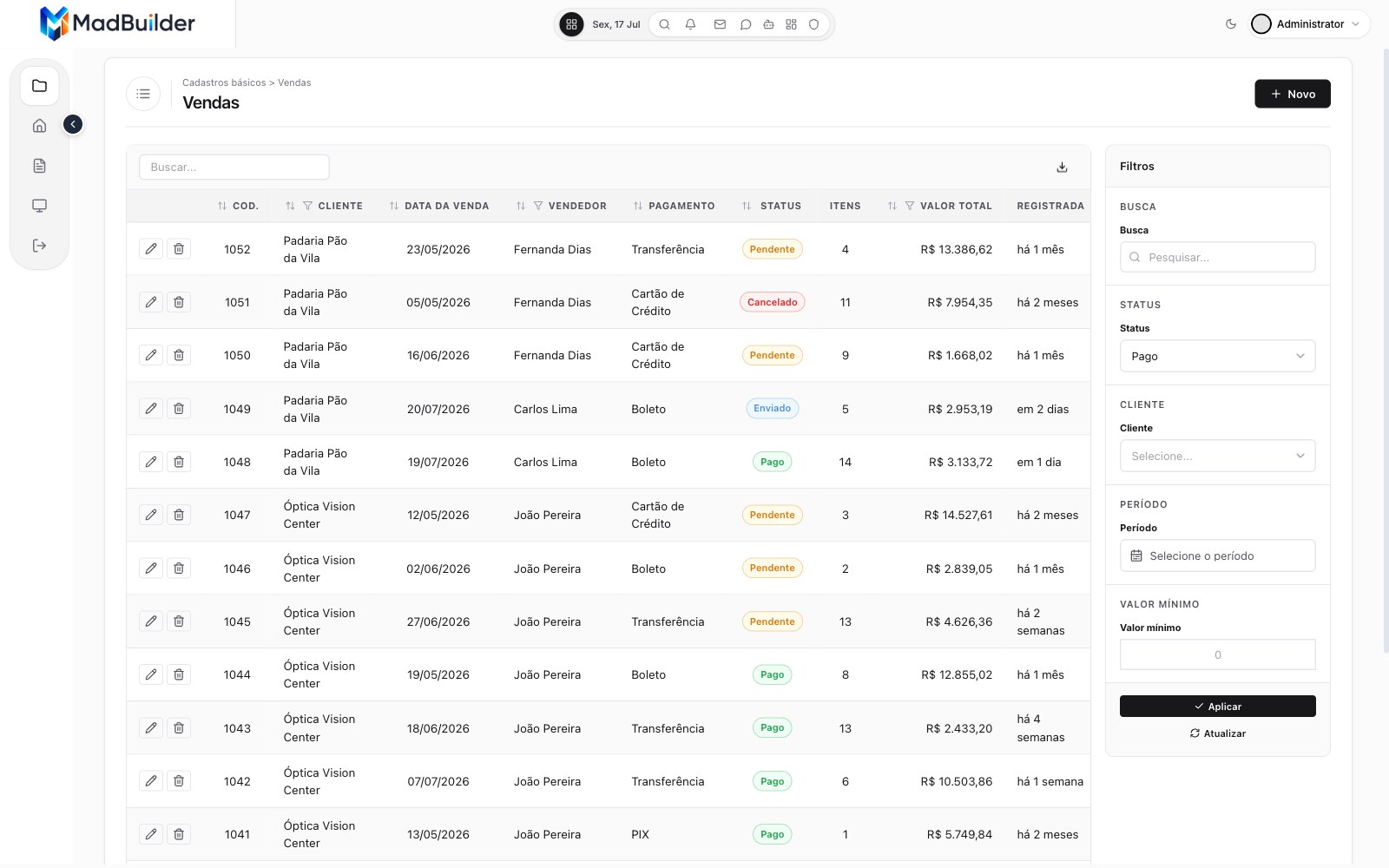Open the list menu button beside Vendas title
The height and width of the screenshot is (868, 1389).
[x=143, y=94]
